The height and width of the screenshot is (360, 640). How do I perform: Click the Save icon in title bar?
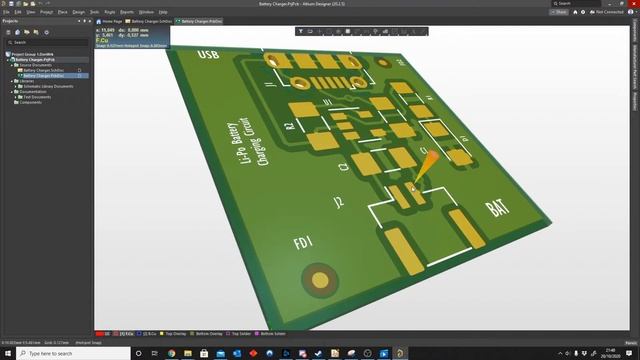point(11,4)
